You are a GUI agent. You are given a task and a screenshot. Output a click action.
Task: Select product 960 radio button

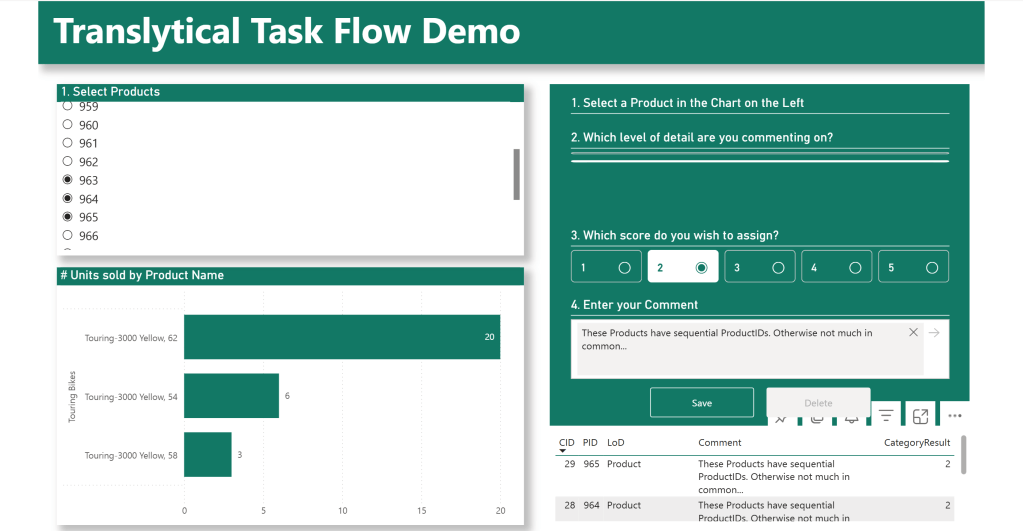pos(68,125)
